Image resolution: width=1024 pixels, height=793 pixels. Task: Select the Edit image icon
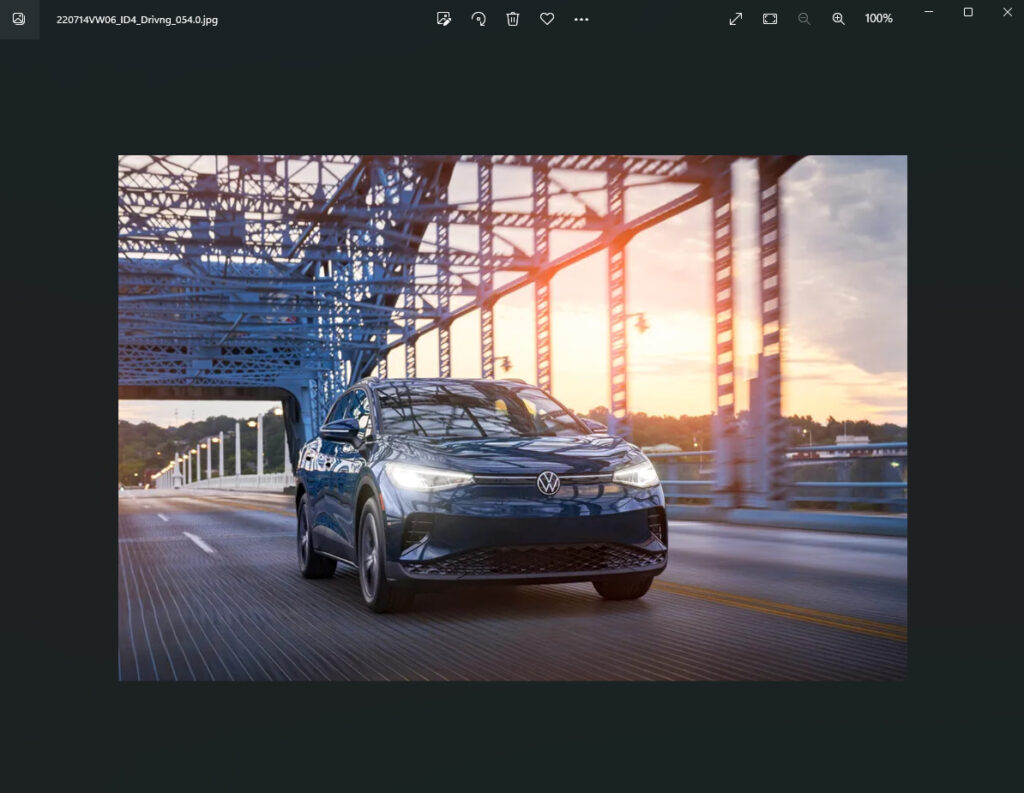click(445, 18)
